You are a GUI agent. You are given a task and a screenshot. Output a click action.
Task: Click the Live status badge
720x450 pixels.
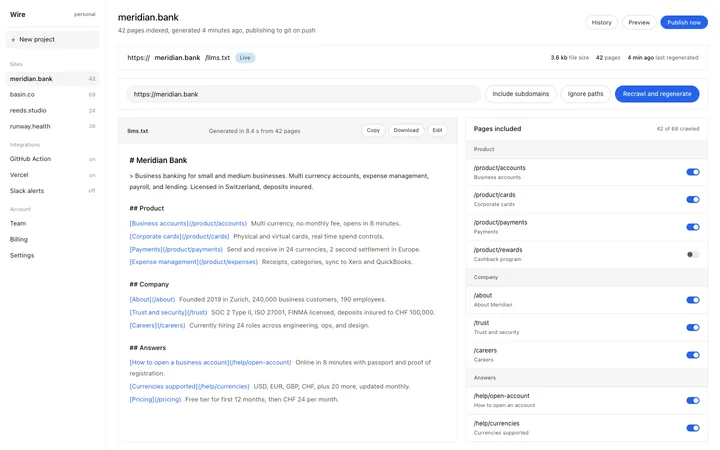pyautogui.click(x=245, y=58)
